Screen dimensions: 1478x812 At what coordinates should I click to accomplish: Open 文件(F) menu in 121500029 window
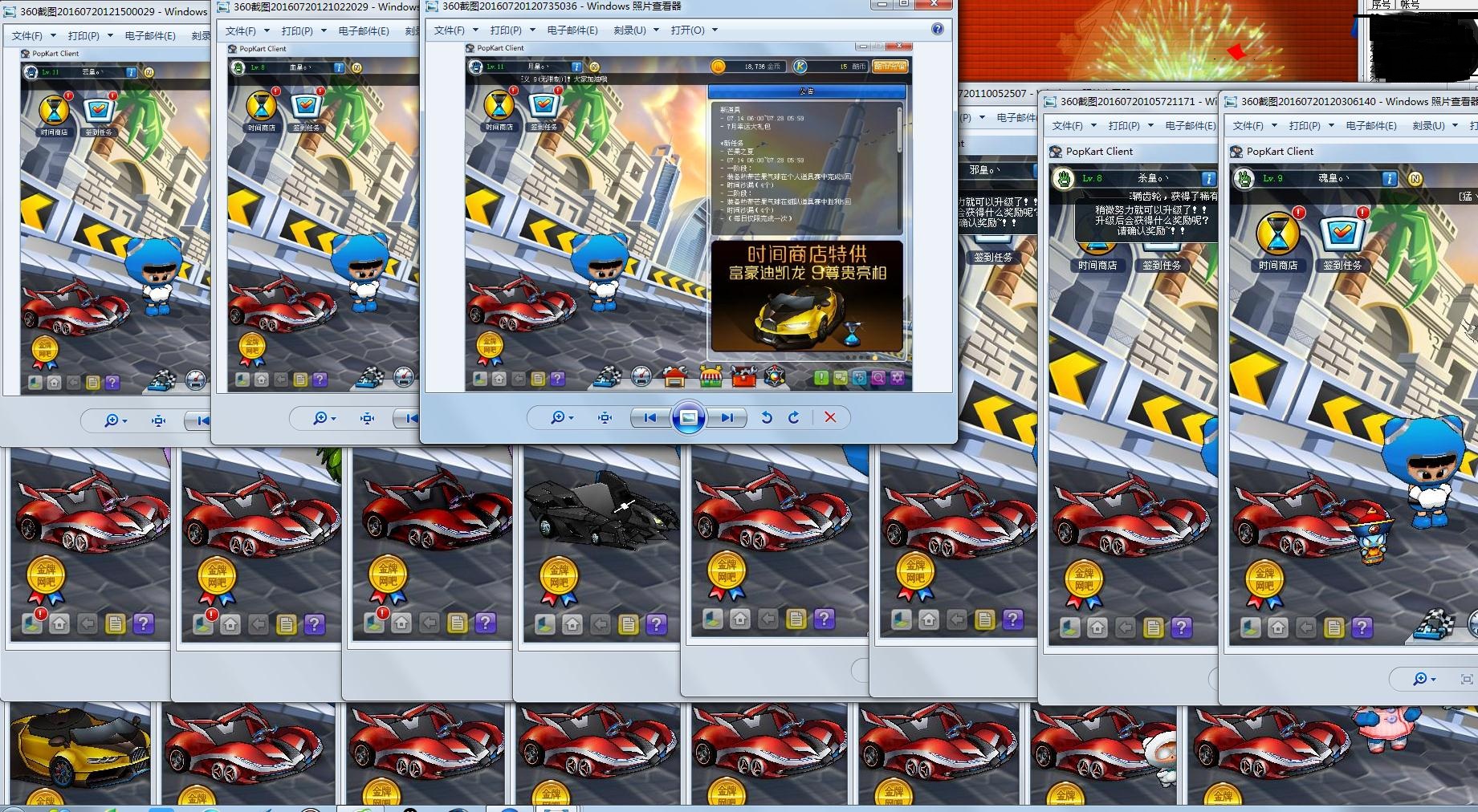(26, 35)
